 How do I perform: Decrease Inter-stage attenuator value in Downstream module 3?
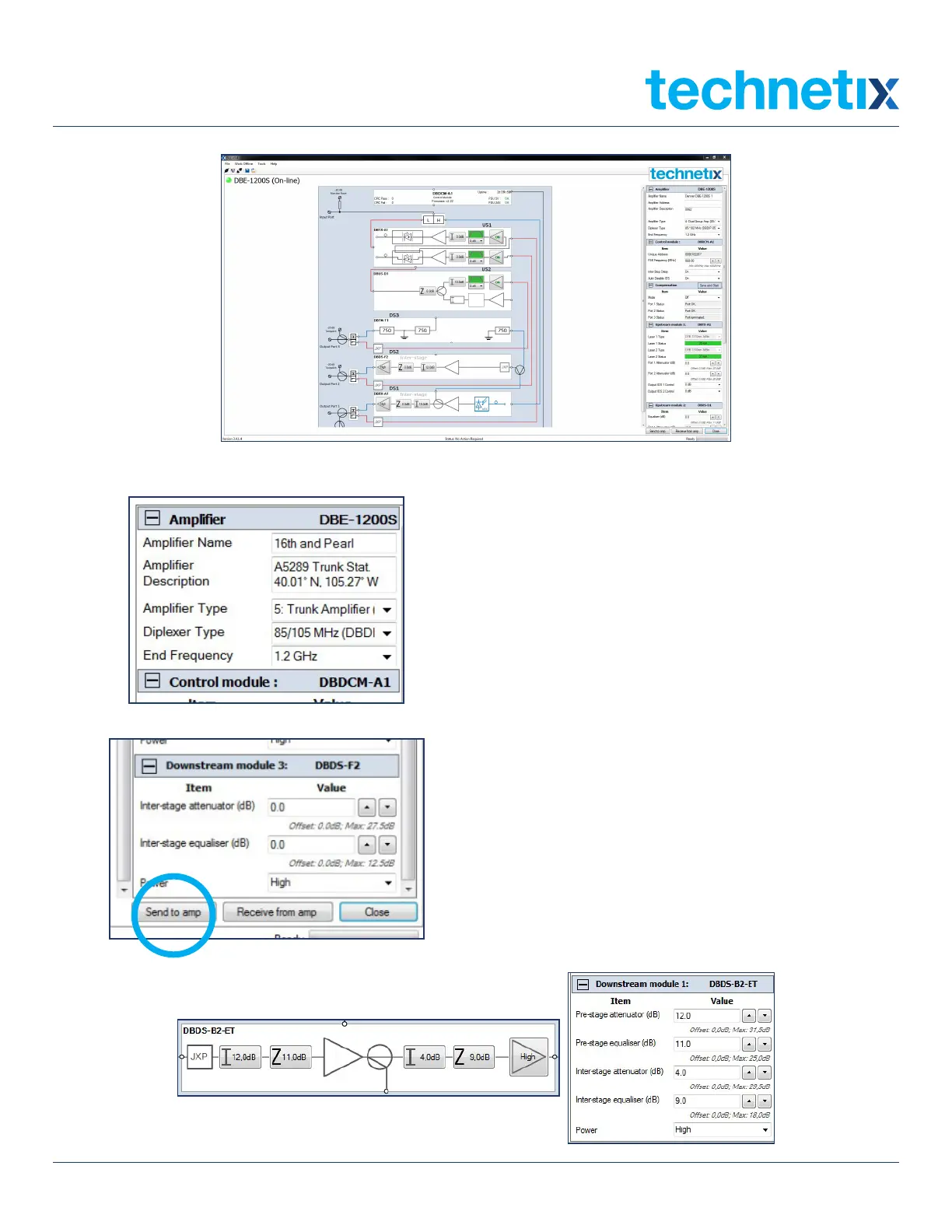[x=387, y=807]
